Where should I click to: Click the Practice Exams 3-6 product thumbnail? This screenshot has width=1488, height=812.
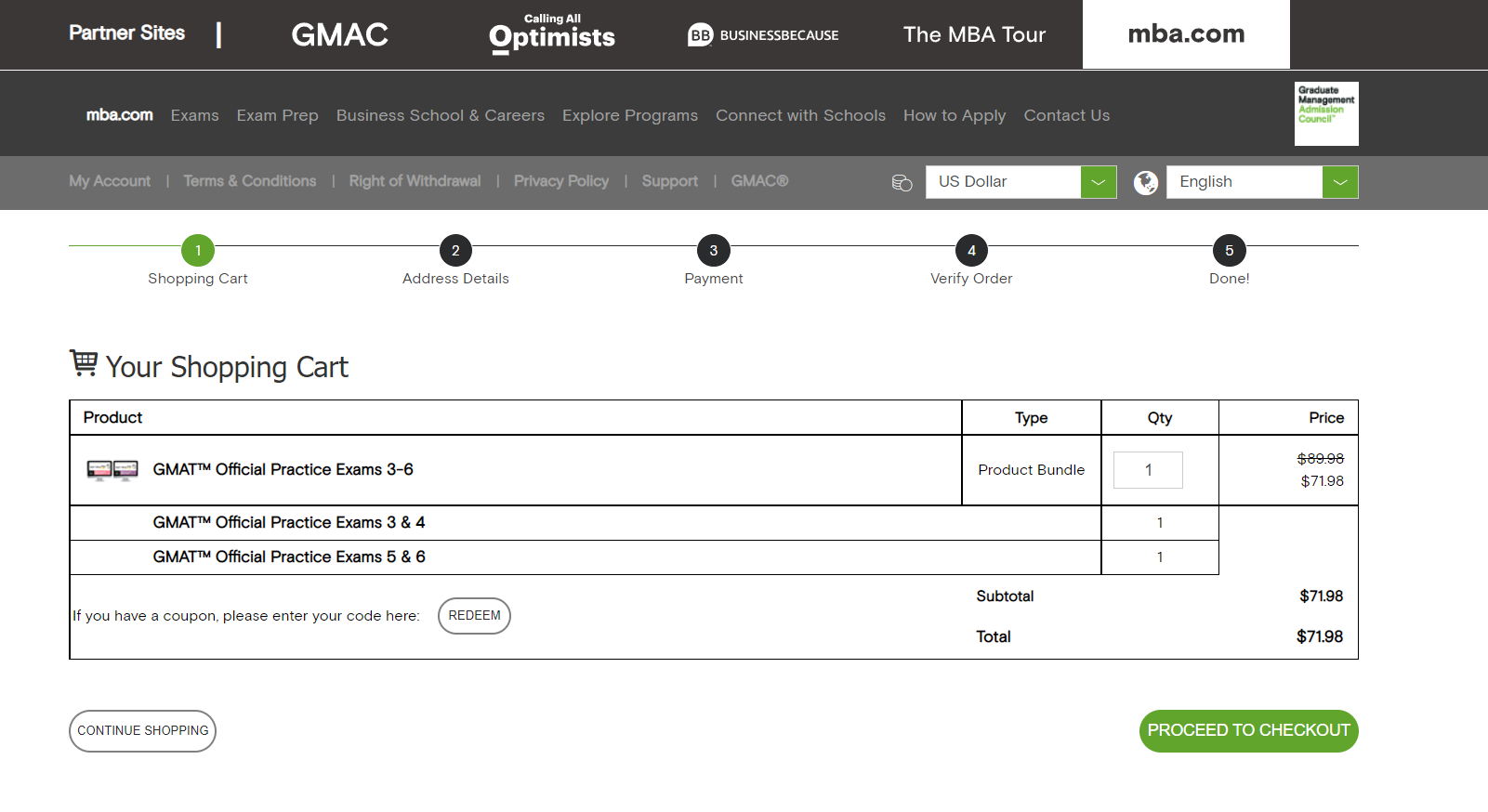click(x=112, y=470)
